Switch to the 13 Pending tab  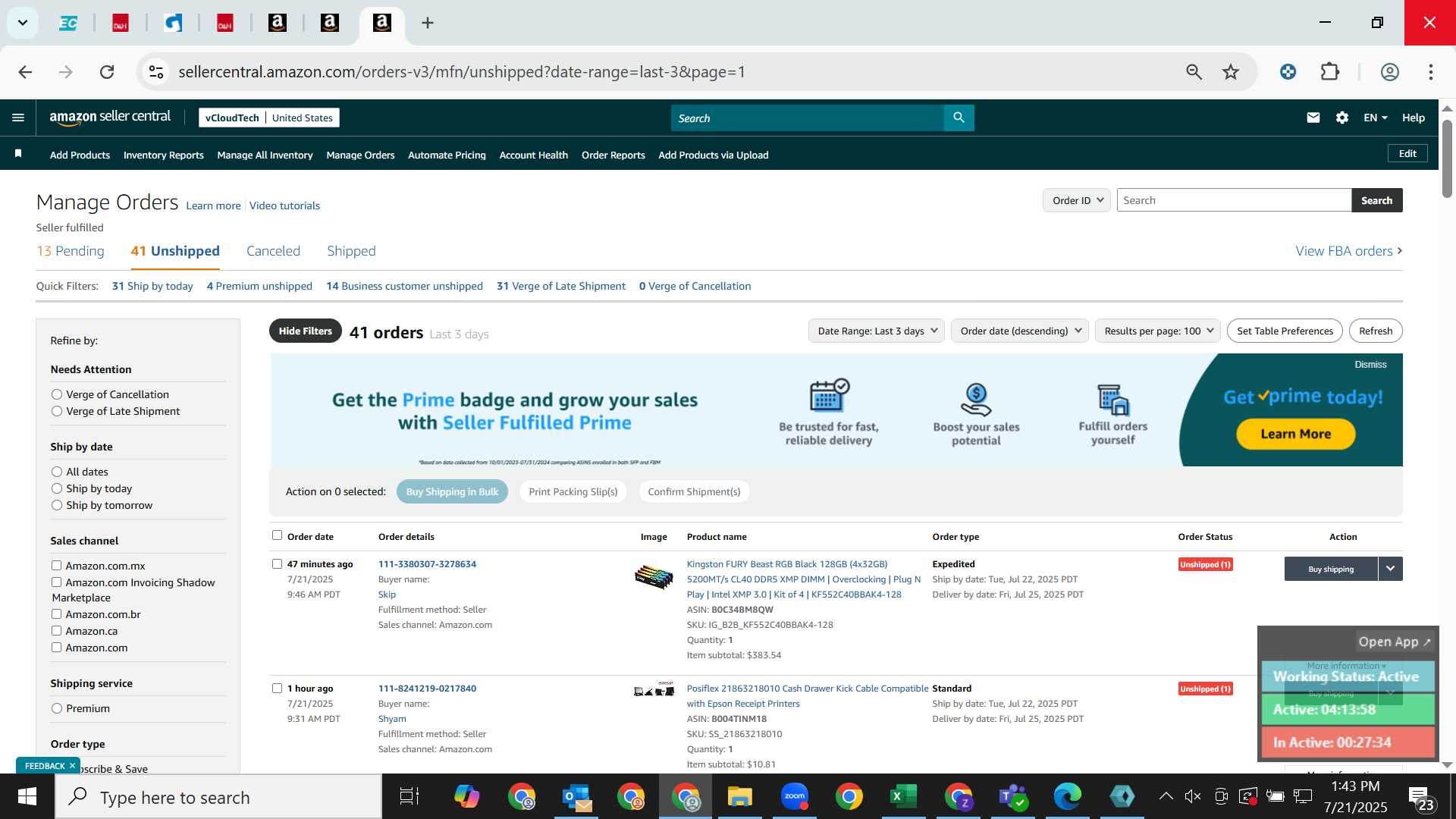click(71, 251)
